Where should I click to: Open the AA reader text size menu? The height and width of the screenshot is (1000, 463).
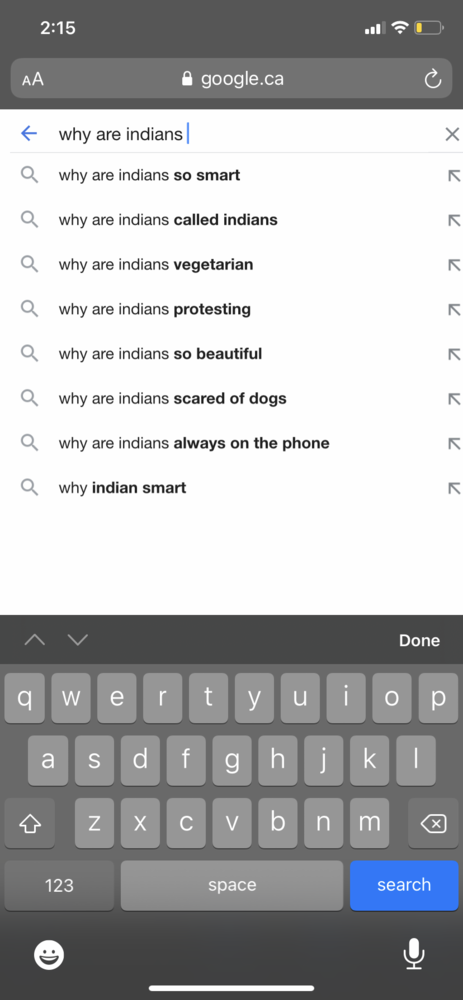tap(33, 80)
